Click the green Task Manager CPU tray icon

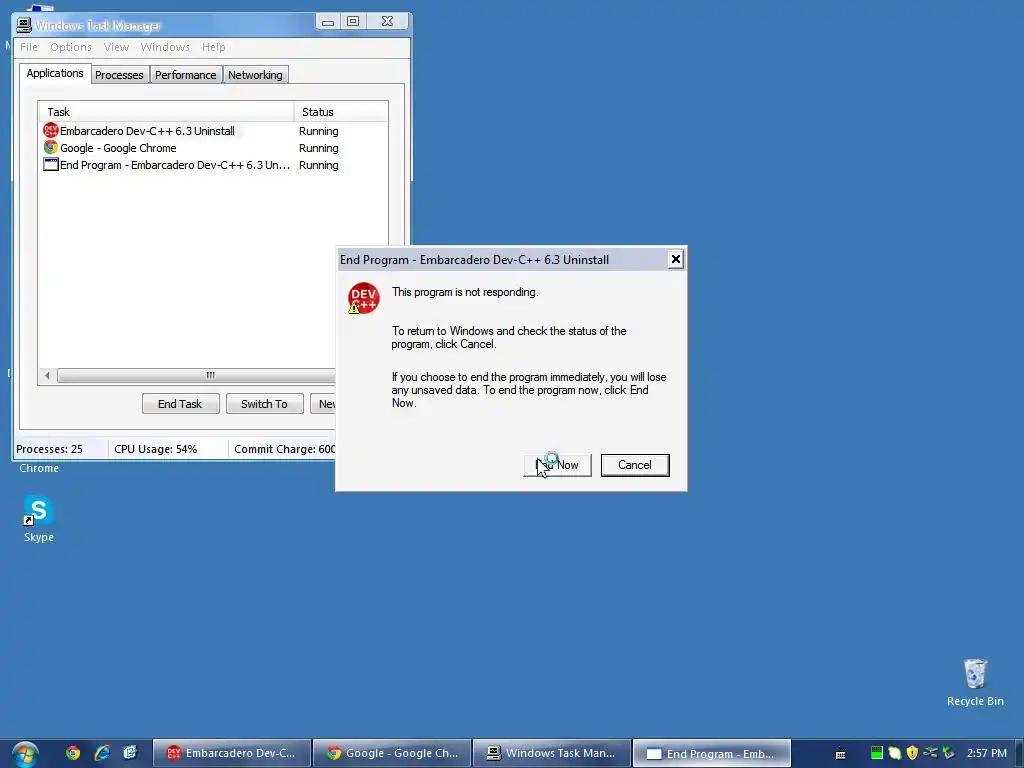(x=876, y=753)
